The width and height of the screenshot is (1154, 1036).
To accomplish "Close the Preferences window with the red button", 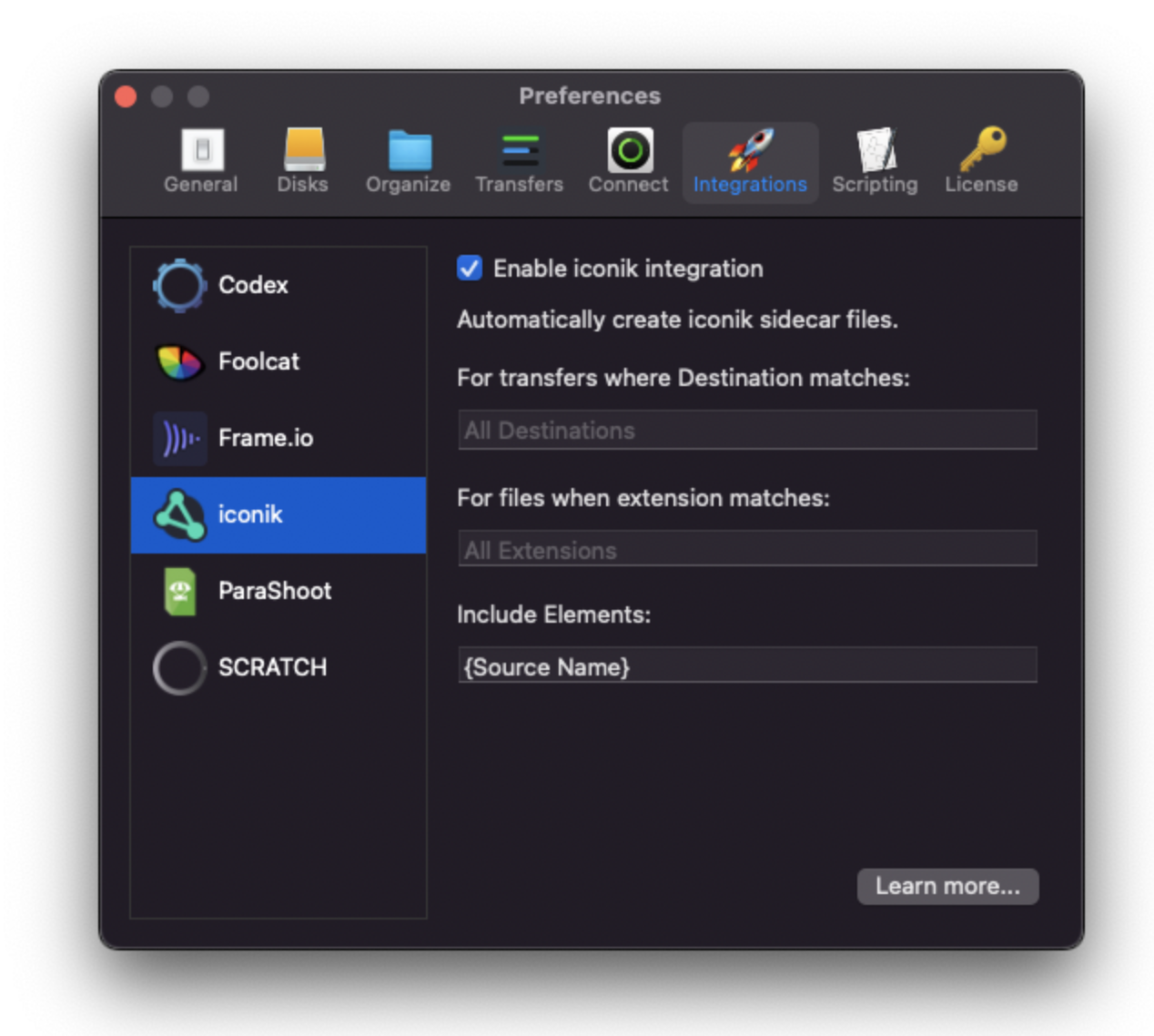I will pos(127,96).
